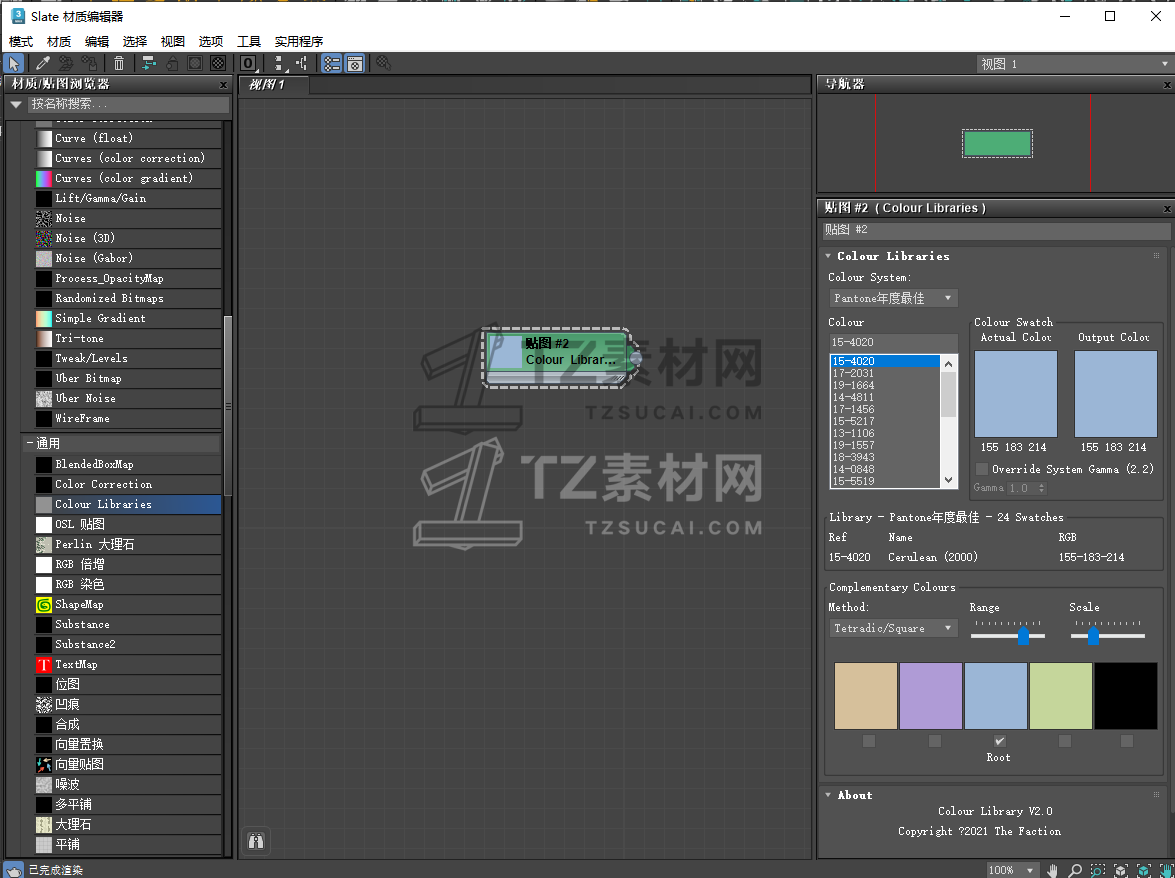The height and width of the screenshot is (878, 1175).
Task: Tick the checkbox under the purple swatch
Action: click(x=934, y=741)
